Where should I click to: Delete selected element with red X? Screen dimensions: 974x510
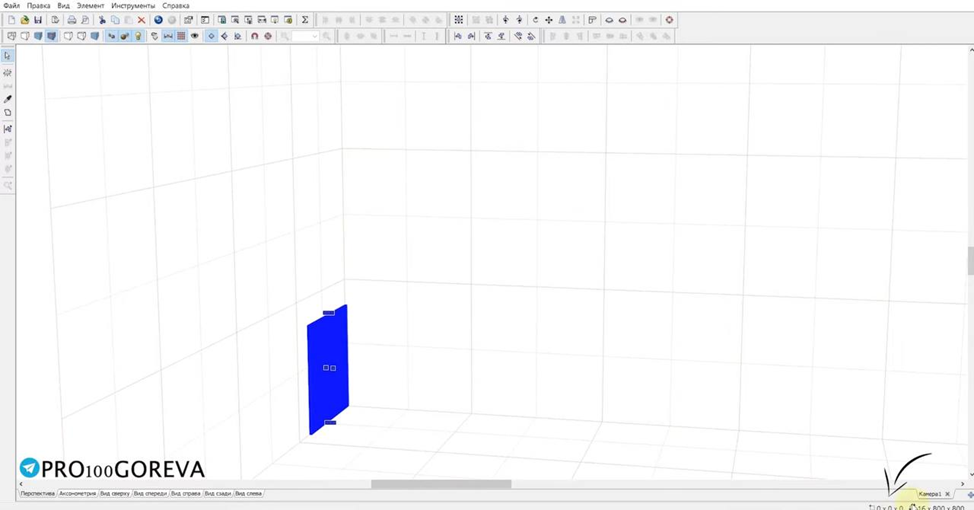142,20
